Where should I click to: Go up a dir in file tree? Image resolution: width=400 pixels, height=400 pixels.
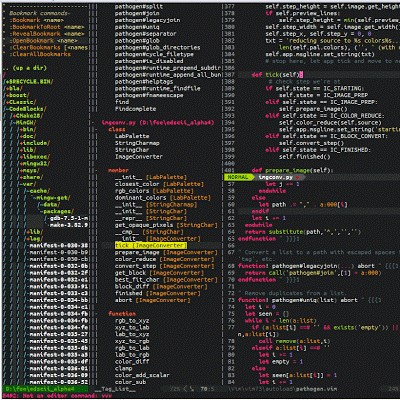(x=25, y=68)
